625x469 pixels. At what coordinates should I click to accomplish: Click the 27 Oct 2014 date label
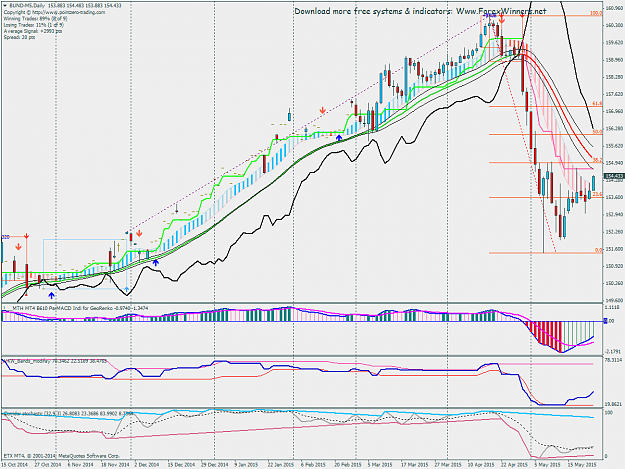(48, 465)
